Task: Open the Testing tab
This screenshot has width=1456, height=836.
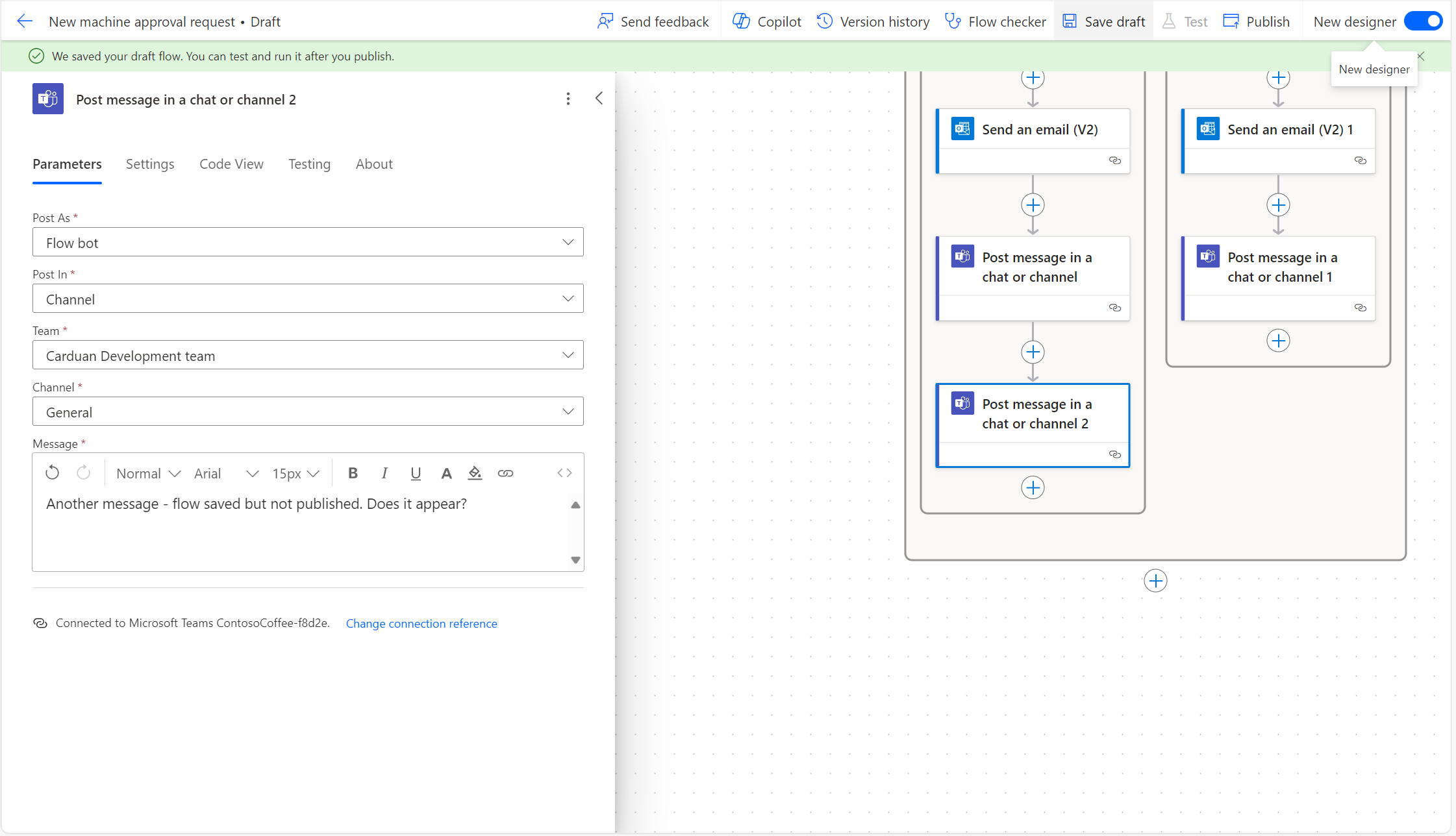Action: tap(309, 164)
